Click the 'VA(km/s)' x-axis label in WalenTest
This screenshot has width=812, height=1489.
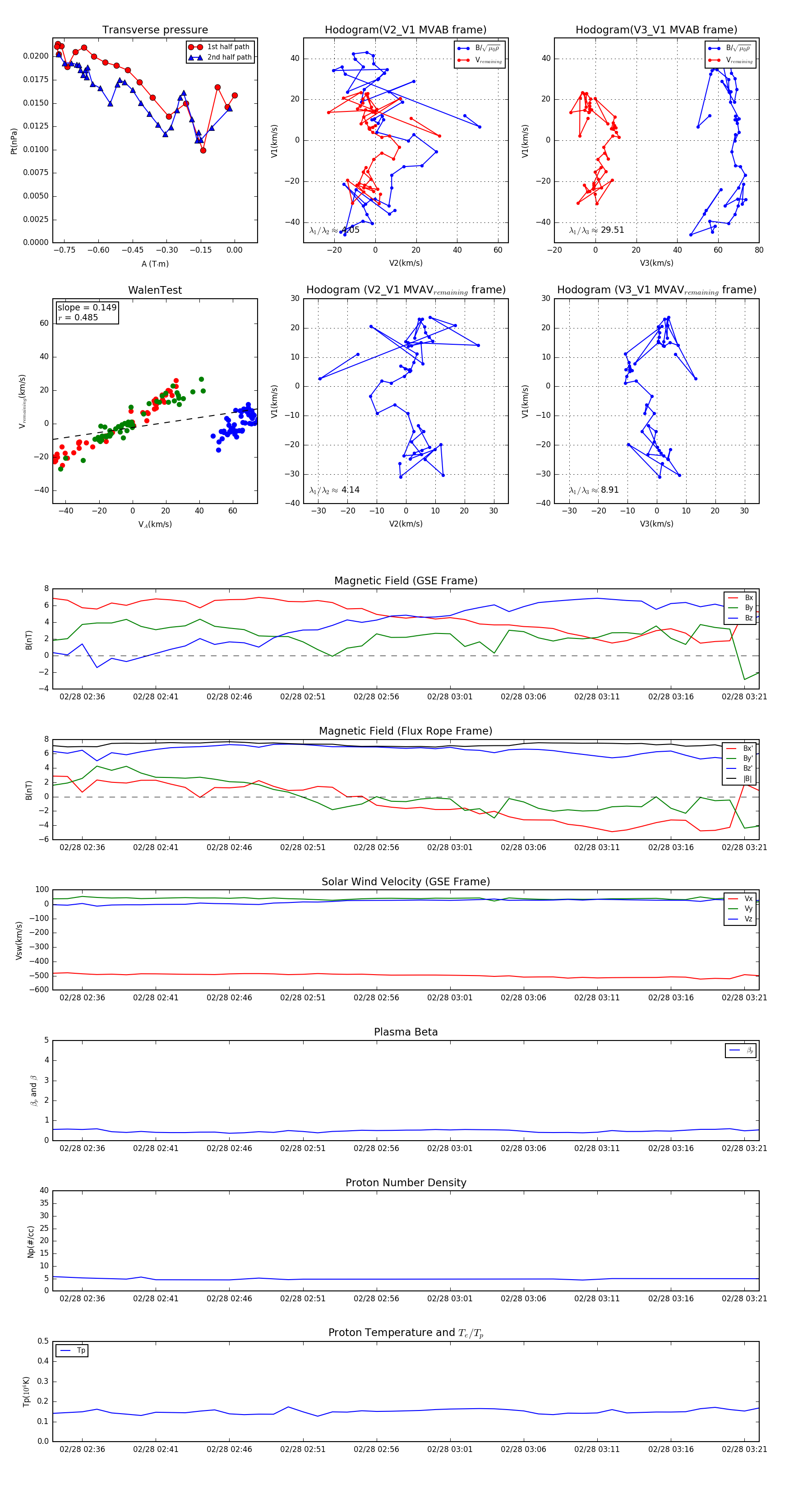[155, 524]
